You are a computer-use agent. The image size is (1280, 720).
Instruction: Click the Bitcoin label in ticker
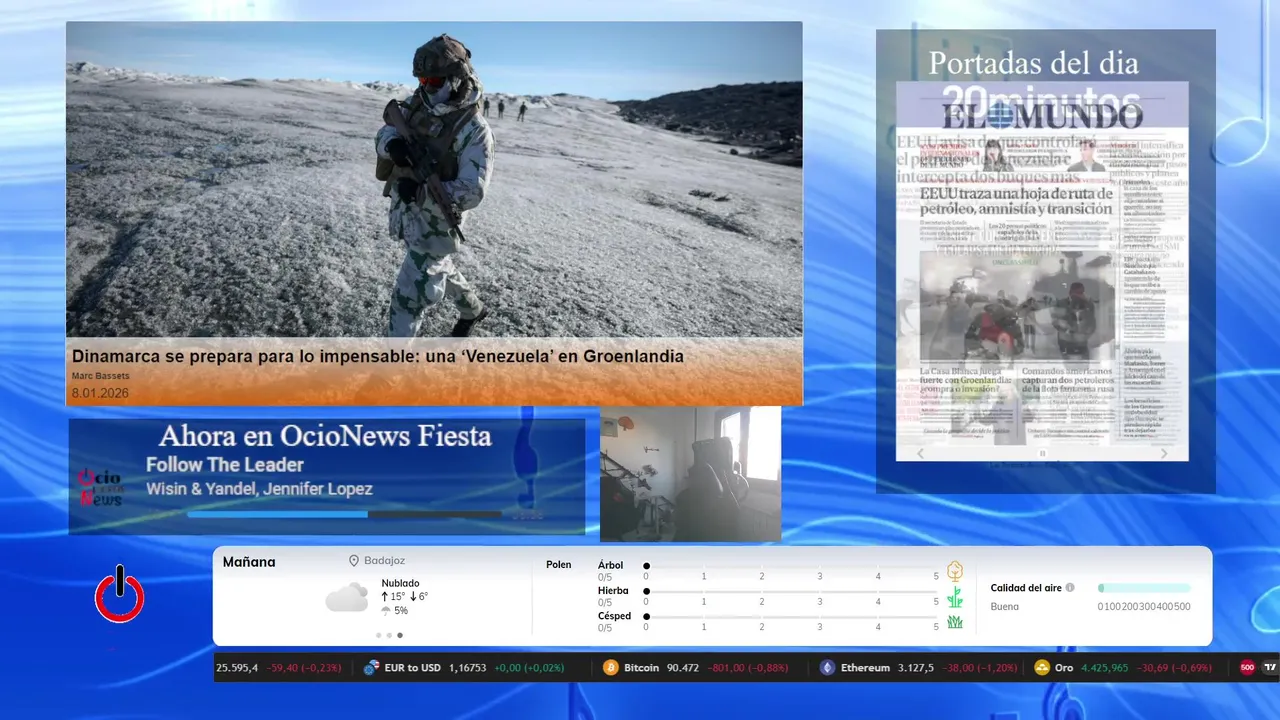pyautogui.click(x=641, y=668)
